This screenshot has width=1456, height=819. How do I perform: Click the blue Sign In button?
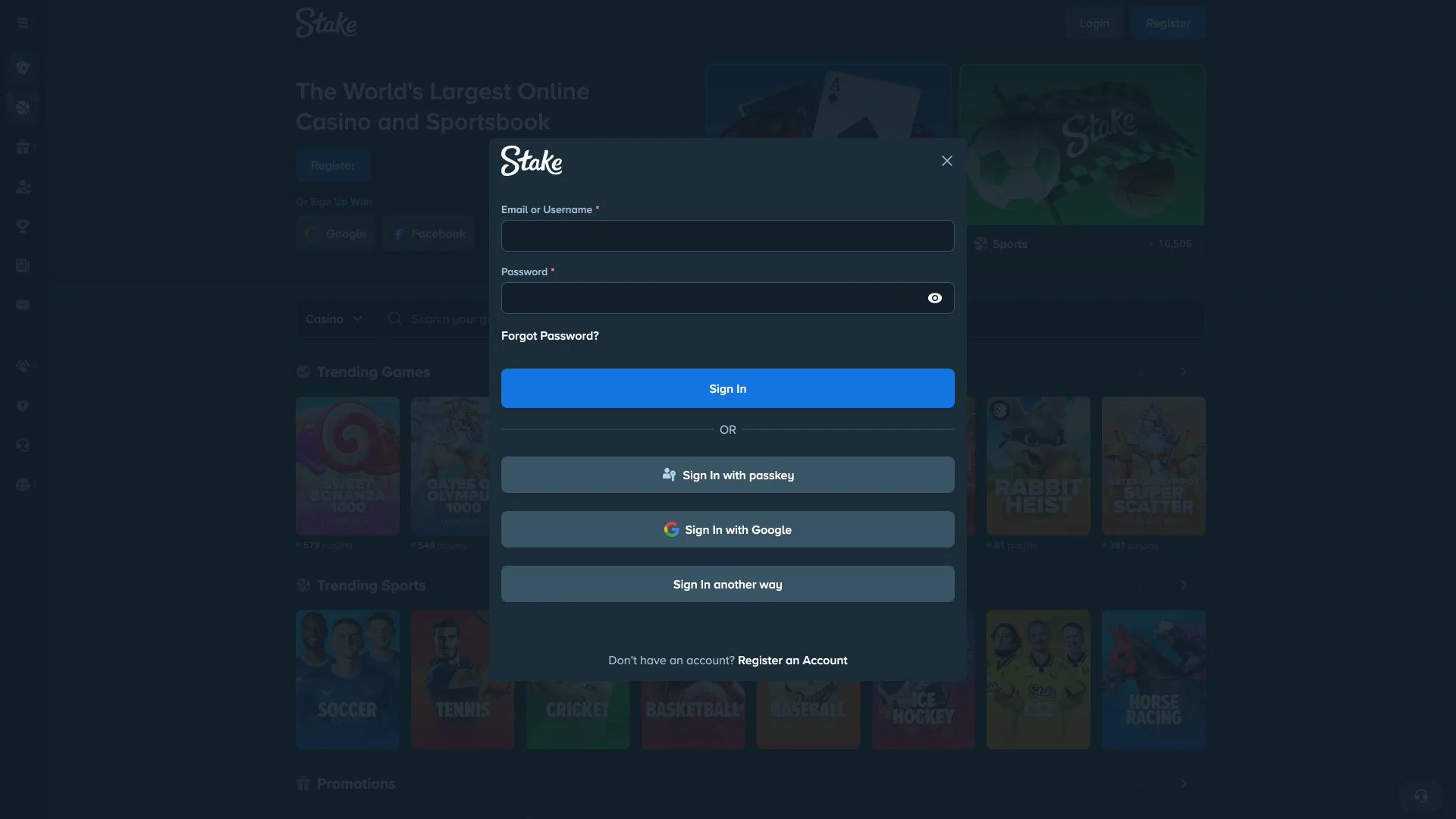pyautogui.click(x=727, y=388)
